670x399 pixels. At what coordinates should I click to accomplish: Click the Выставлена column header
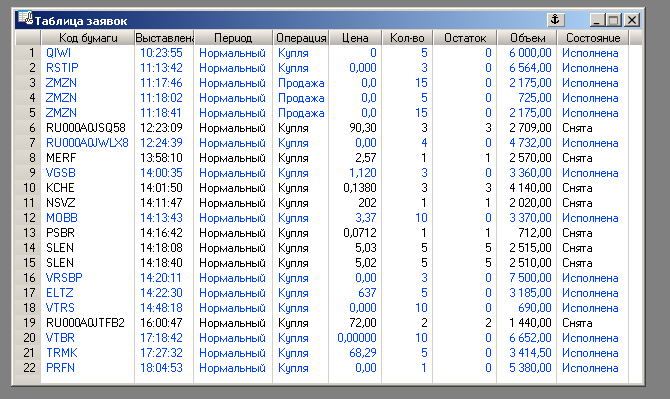tap(164, 38)
